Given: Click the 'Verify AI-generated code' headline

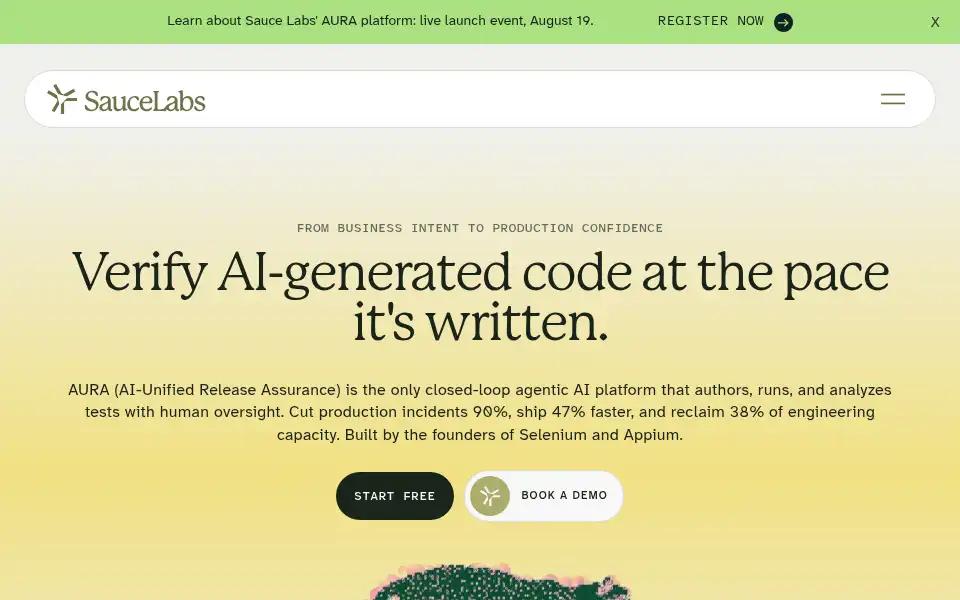Looking at the screenshot, I should click(480, 296).
